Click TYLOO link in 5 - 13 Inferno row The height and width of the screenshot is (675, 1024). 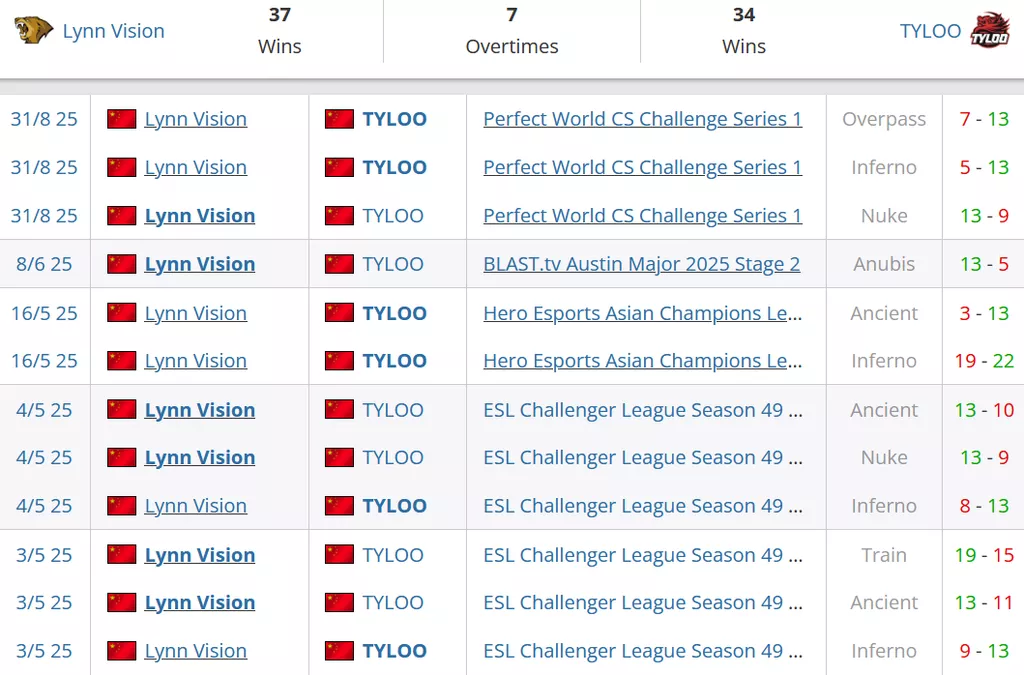394,167
